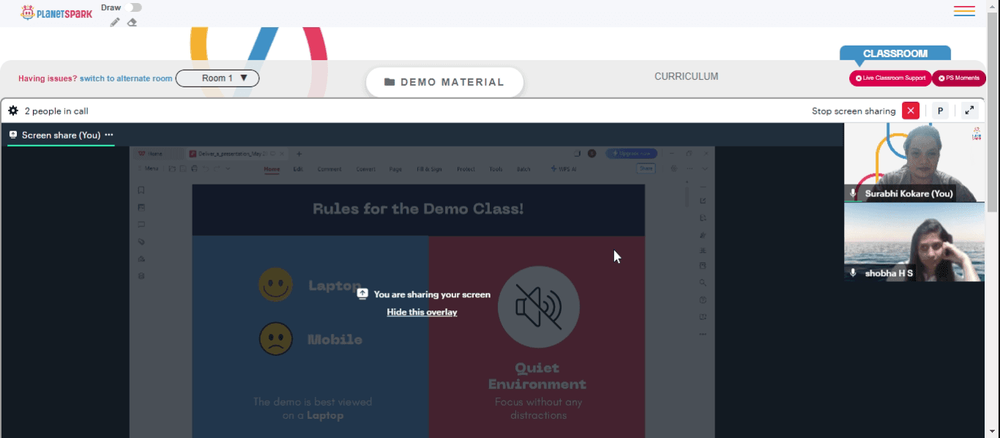Screen dimensions: 1000x438
Task: Toggle the Draw switch on
Action: 133,8
